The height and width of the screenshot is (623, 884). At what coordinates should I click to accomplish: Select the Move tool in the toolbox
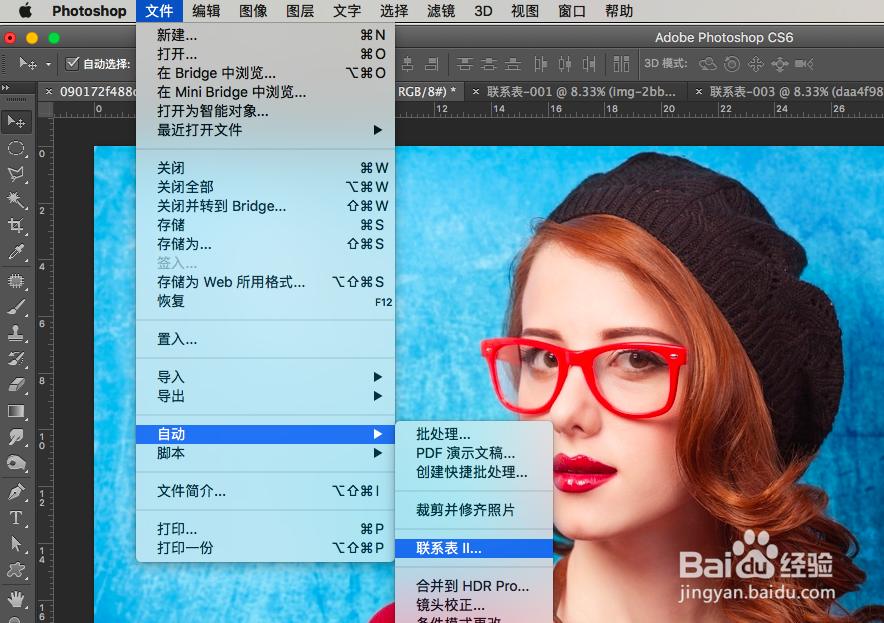(16, 122)
